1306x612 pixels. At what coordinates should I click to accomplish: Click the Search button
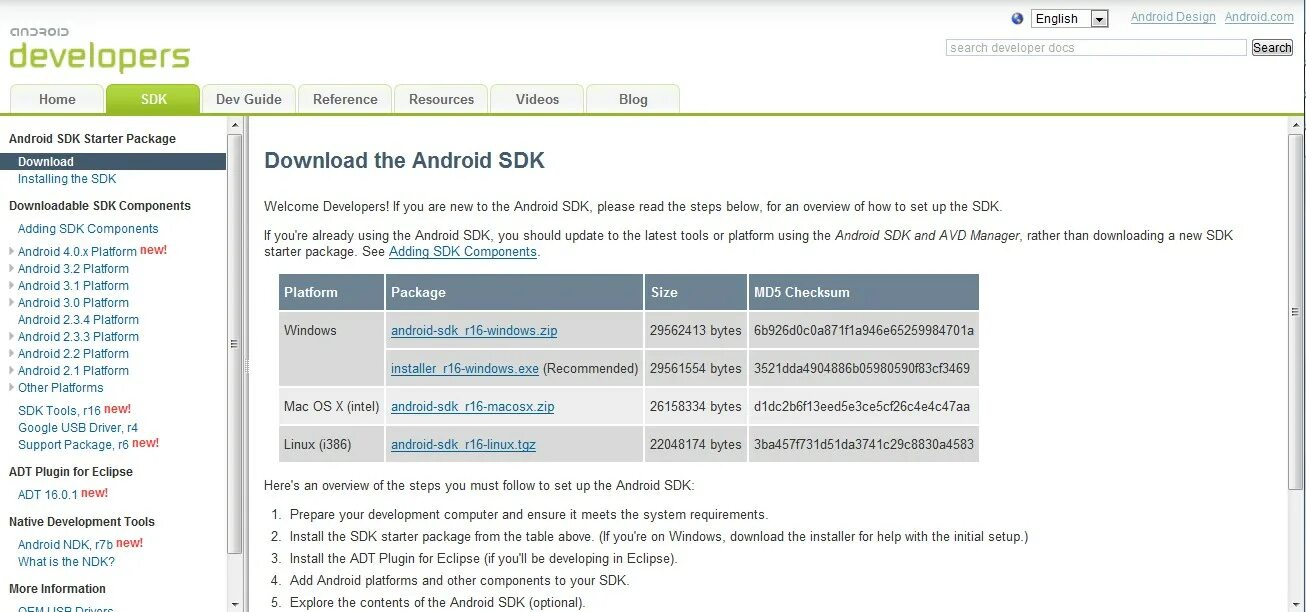click(x=1272, y=48)
